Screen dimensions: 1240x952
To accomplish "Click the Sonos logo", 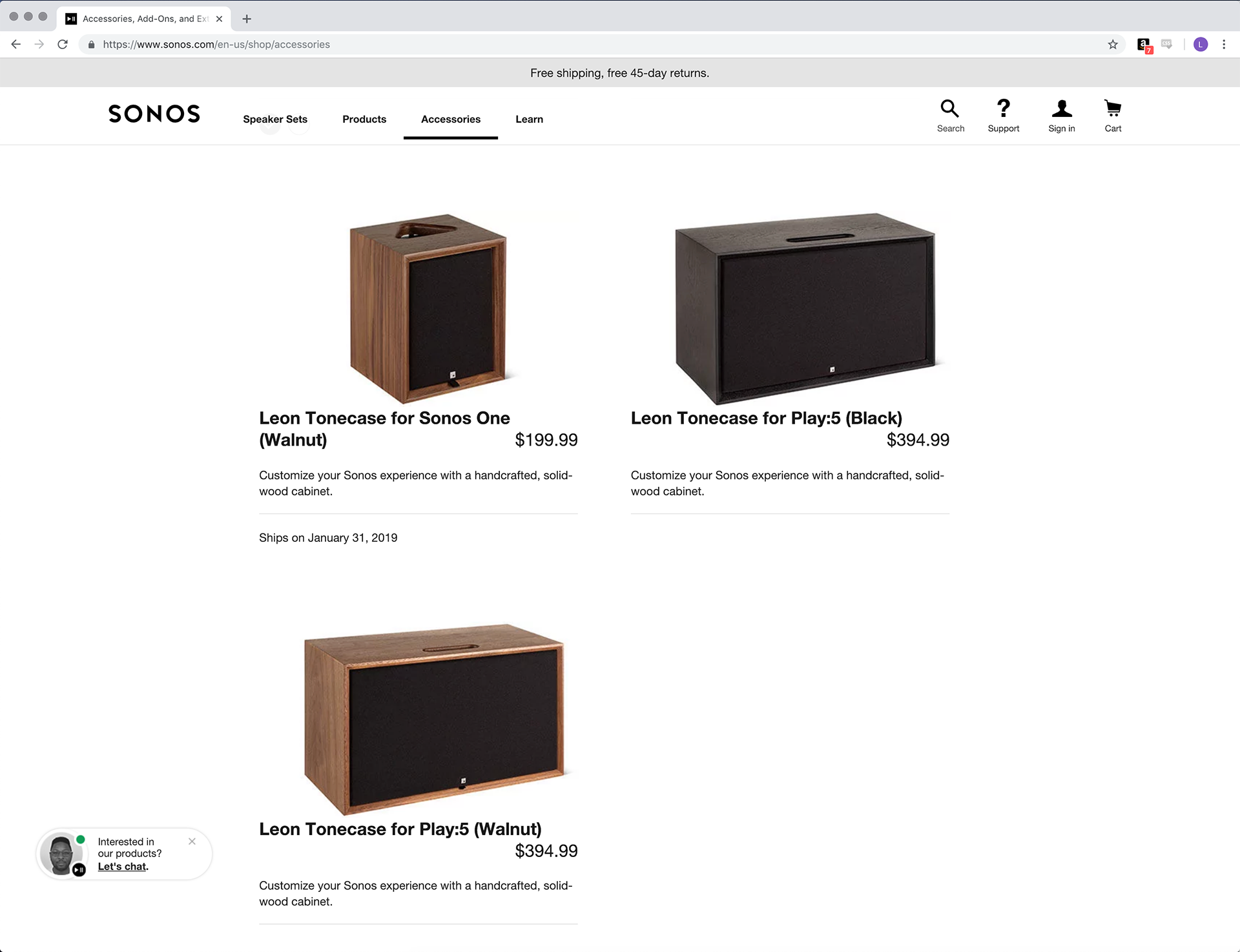I will [154, 114].
